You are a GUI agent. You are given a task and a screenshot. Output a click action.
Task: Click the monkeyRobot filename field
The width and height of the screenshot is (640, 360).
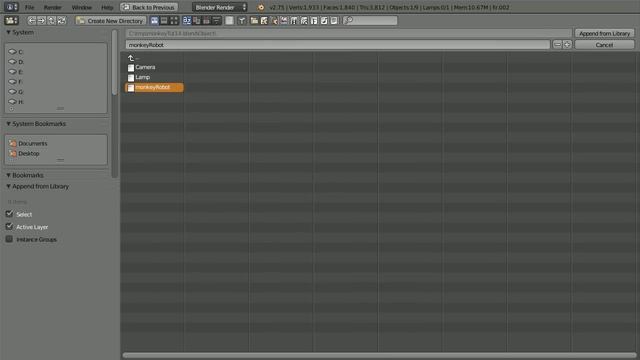[x=338, y=45]
